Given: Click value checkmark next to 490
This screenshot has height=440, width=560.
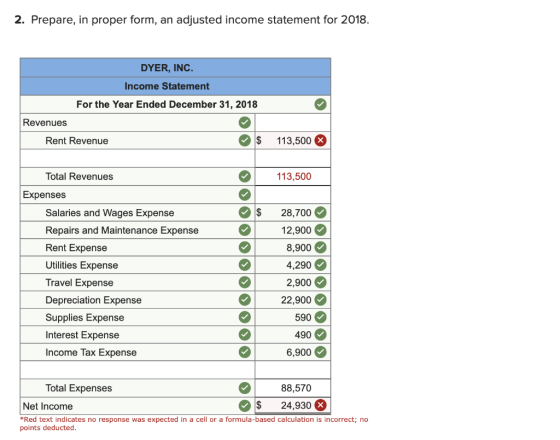Looking at the screenshot, I should [320, 335].
